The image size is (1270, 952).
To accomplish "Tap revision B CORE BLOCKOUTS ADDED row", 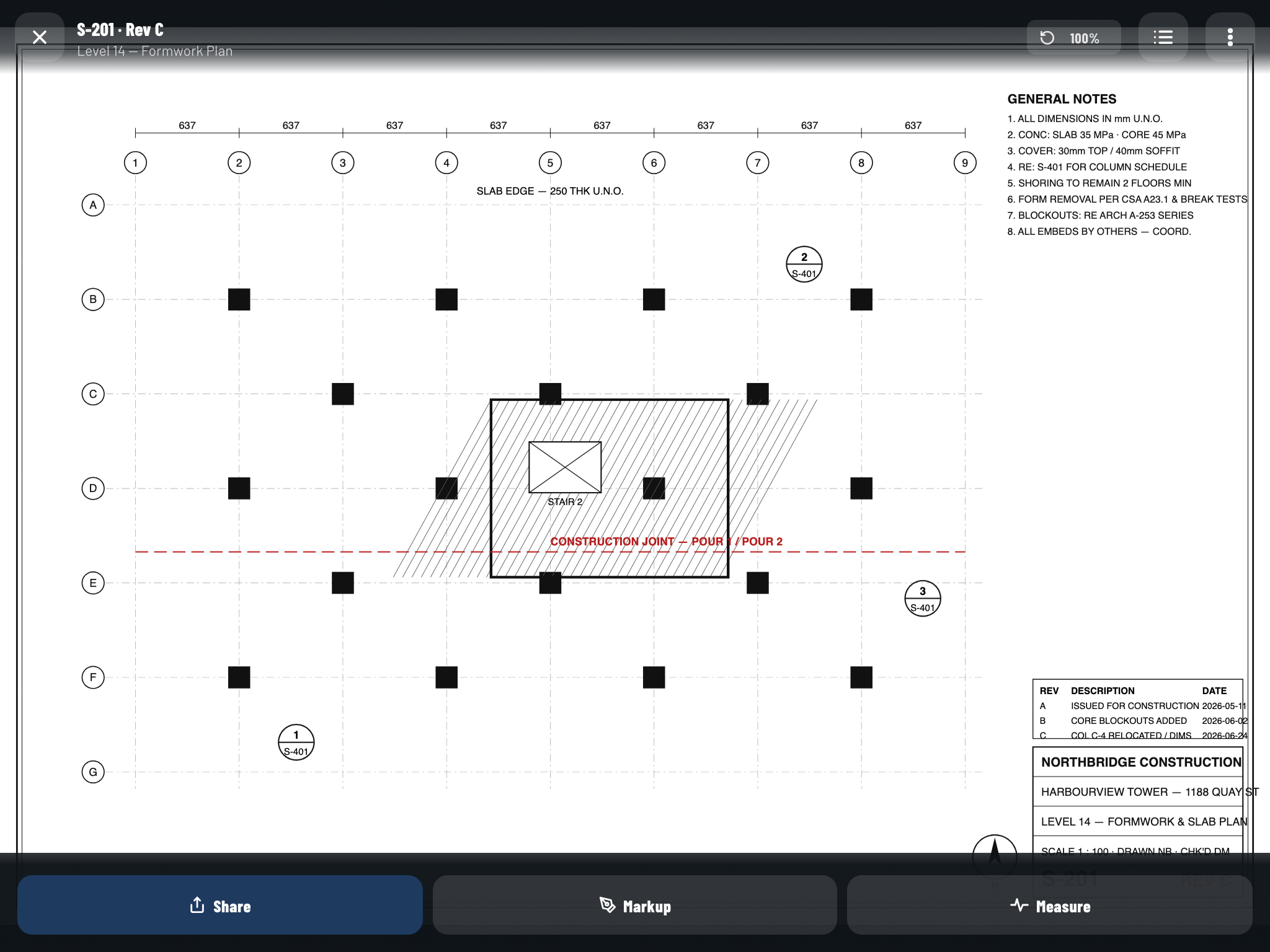I will [1143, 721].
